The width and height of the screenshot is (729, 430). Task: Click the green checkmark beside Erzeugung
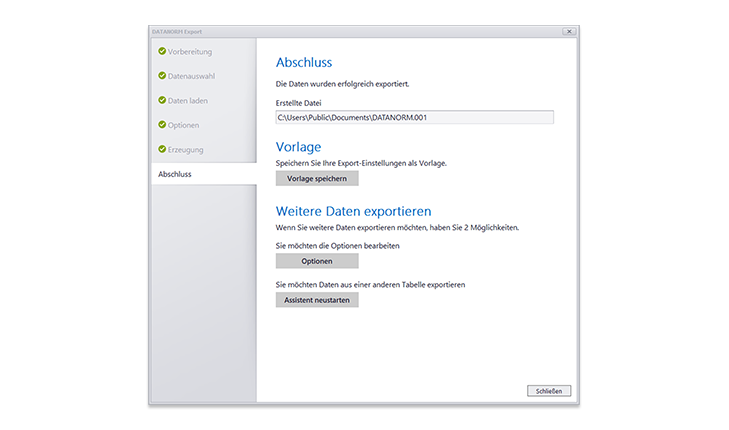click(x=162, y=149)
